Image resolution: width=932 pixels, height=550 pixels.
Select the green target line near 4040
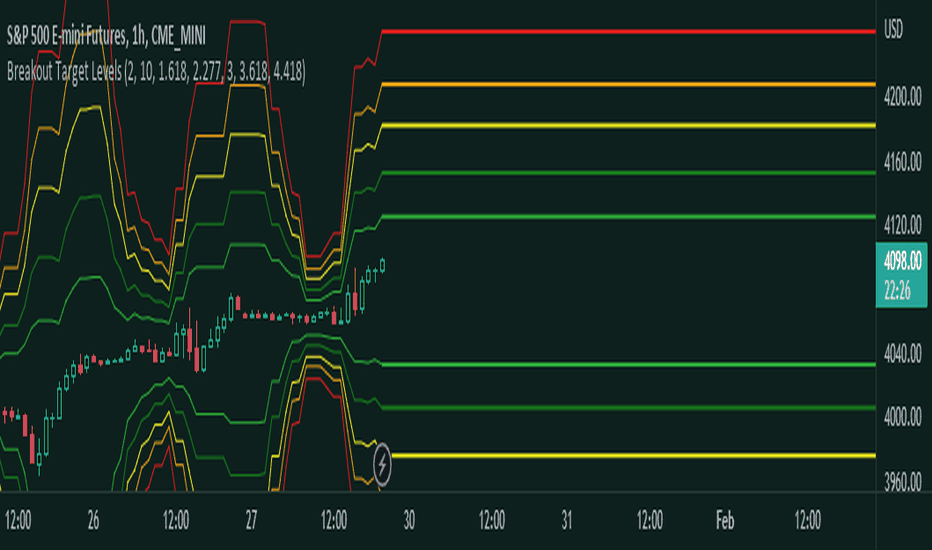[x=629, y=364]
